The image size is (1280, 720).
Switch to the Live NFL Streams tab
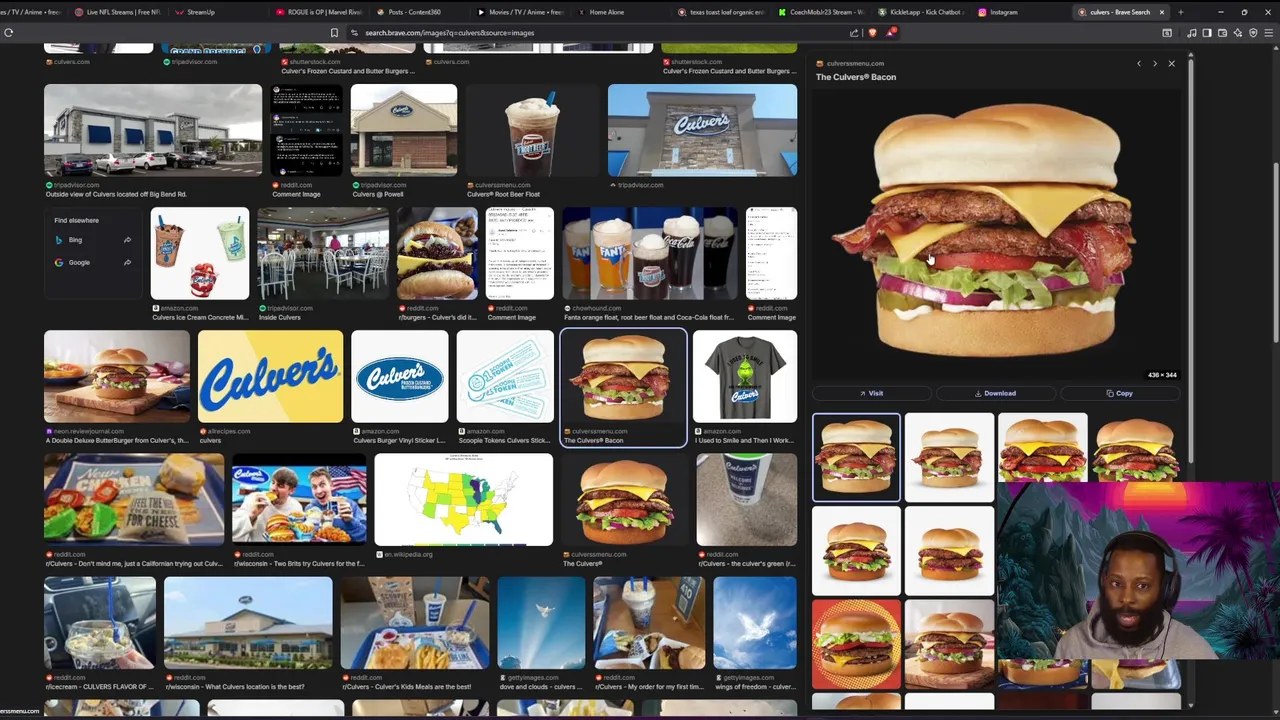pos(116,12)
